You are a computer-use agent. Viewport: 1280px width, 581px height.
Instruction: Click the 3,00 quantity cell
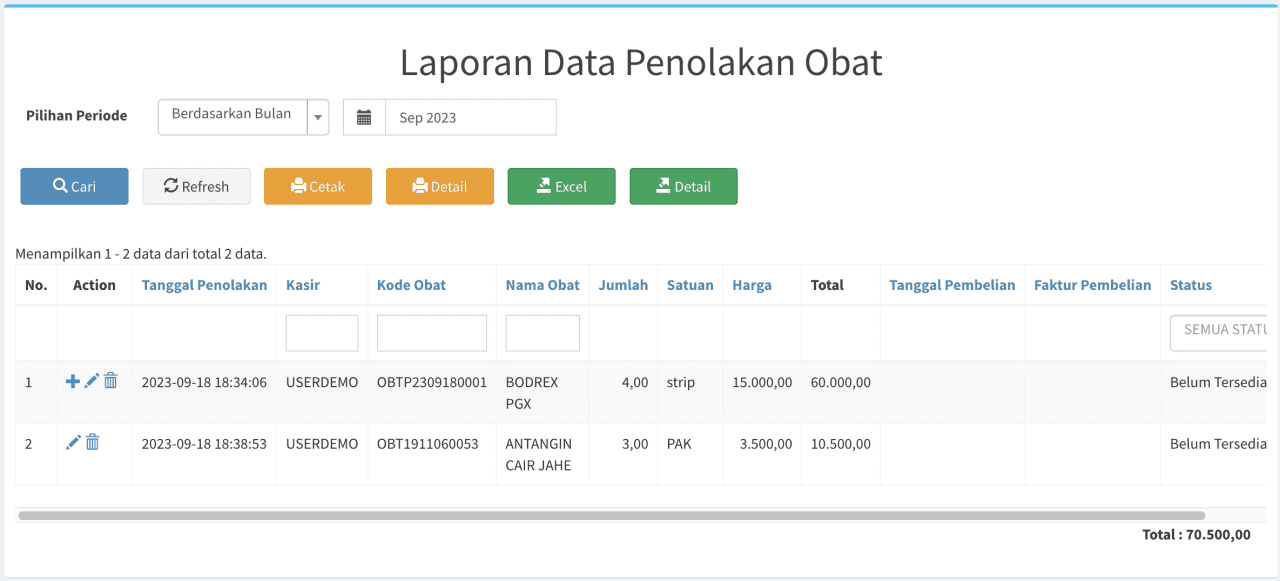(x=635, y=443)
